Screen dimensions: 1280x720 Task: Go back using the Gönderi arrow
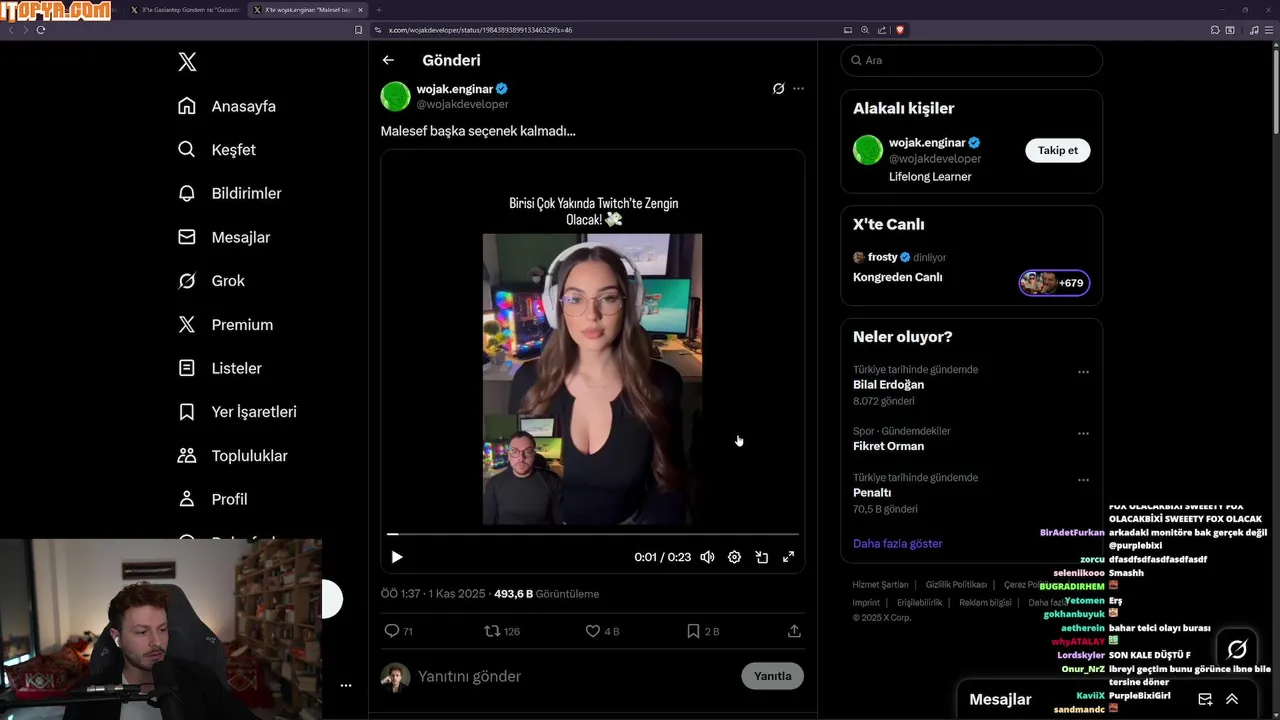click(x=388, y=60)
